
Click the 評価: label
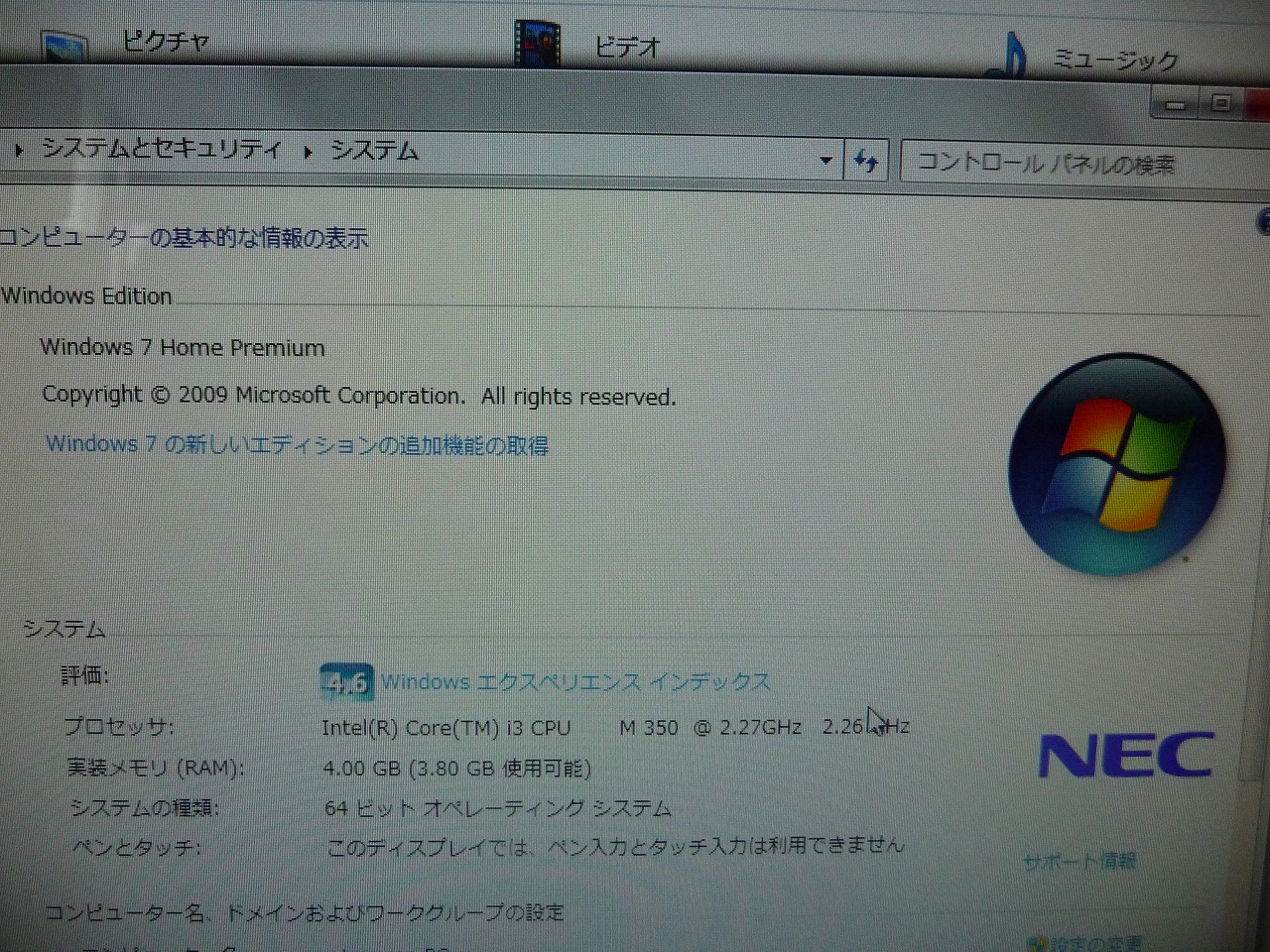(84, 675)
